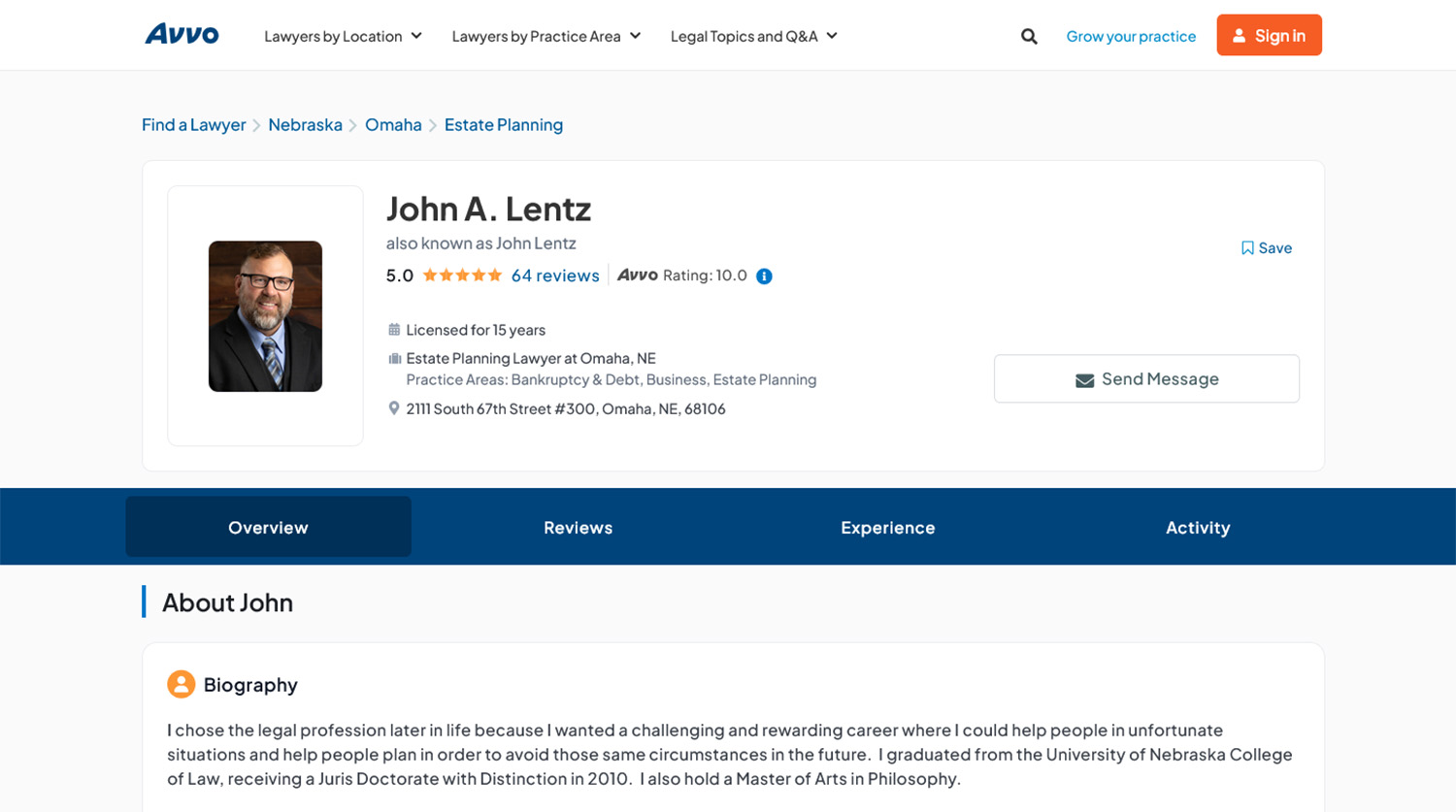The height and width of the screenshot is (812, 1456).
Task: Click the map pin address icon
Action: [393, 408]
